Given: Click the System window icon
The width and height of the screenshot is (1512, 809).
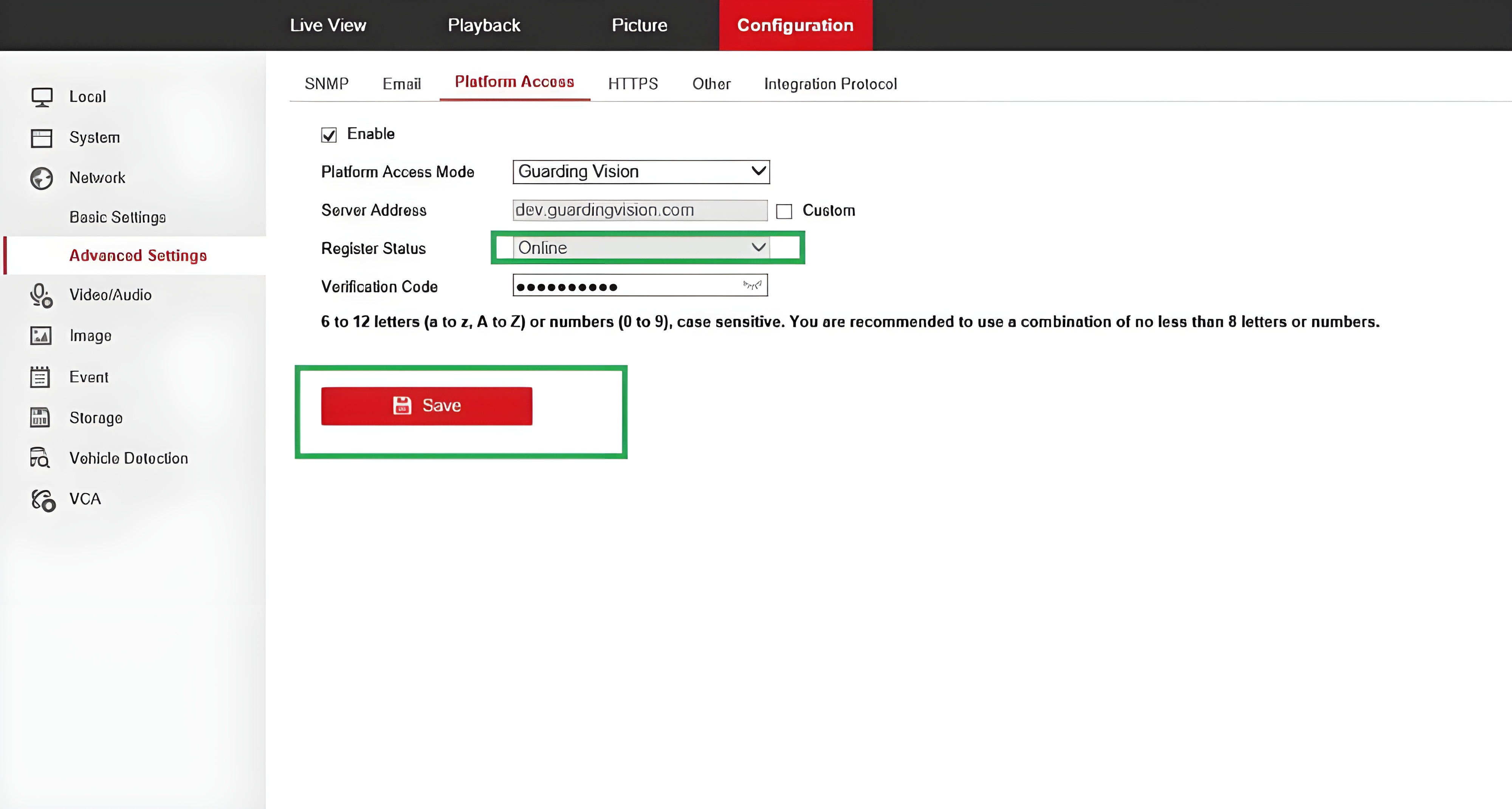Looking at the screenshot, I should (42, 138).
